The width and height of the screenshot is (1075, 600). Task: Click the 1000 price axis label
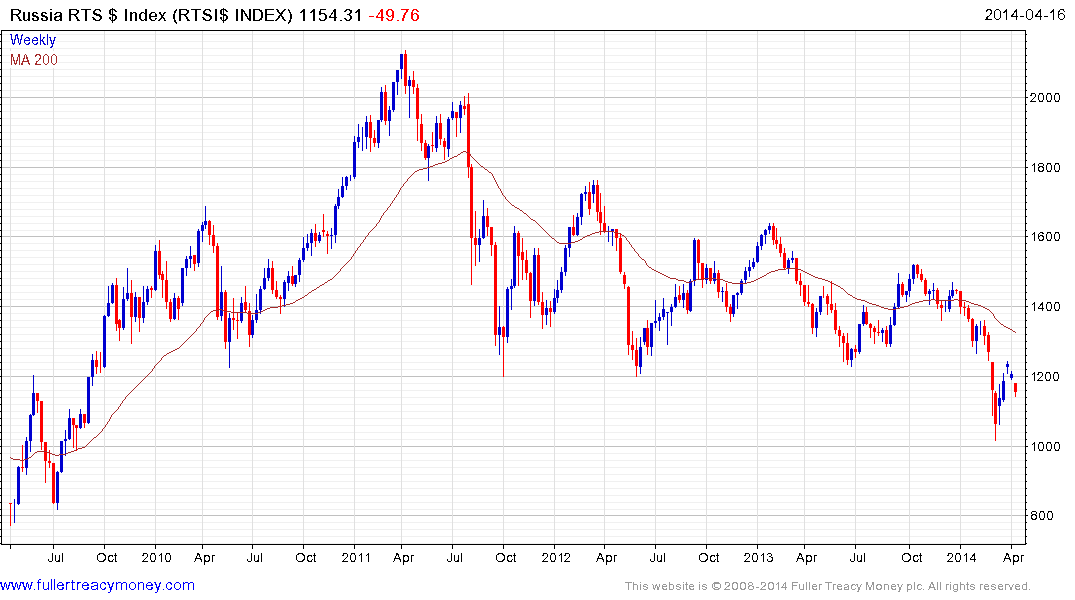[x=1046, y=446]
